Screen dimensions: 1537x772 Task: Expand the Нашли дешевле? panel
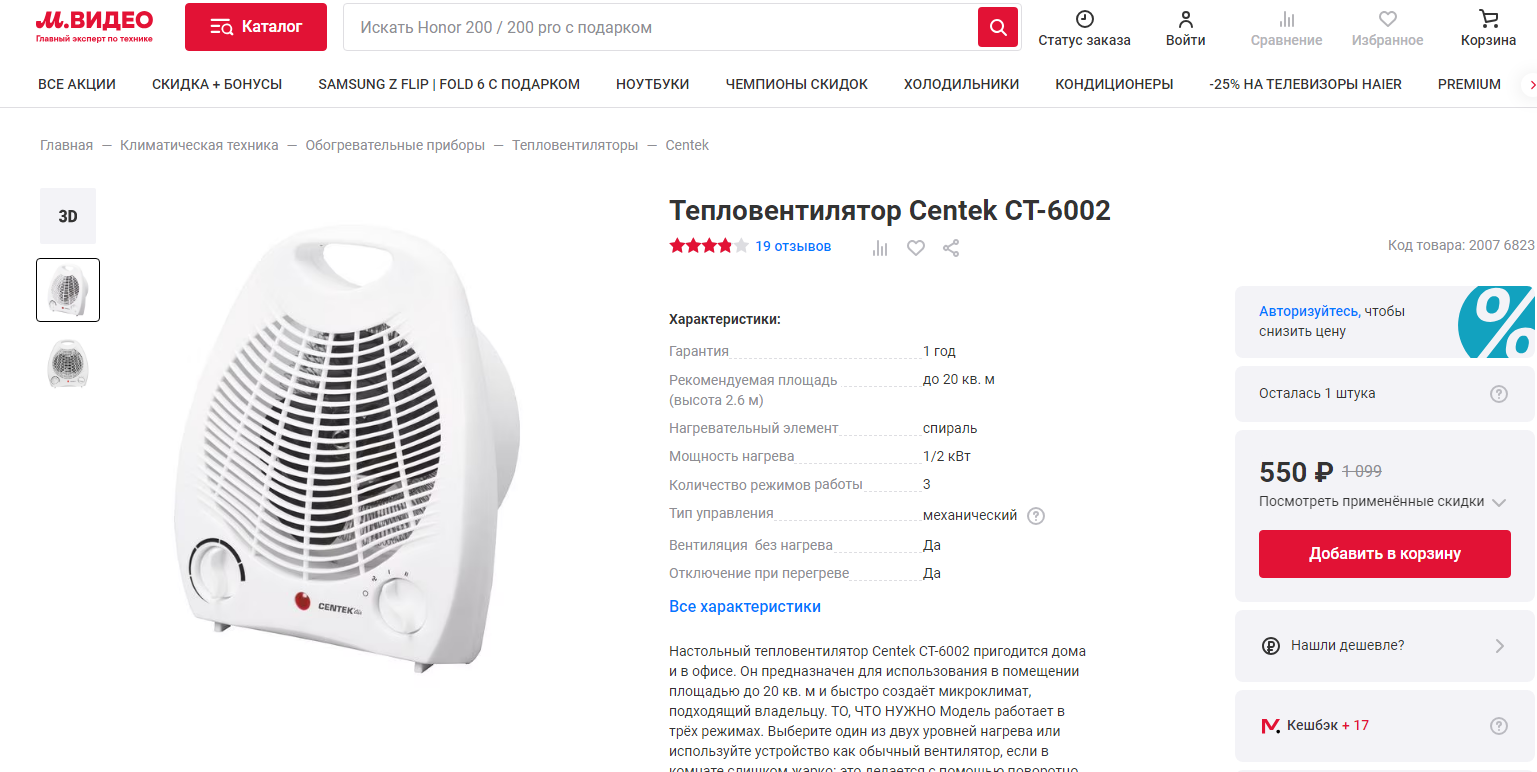click(1385, 646)
